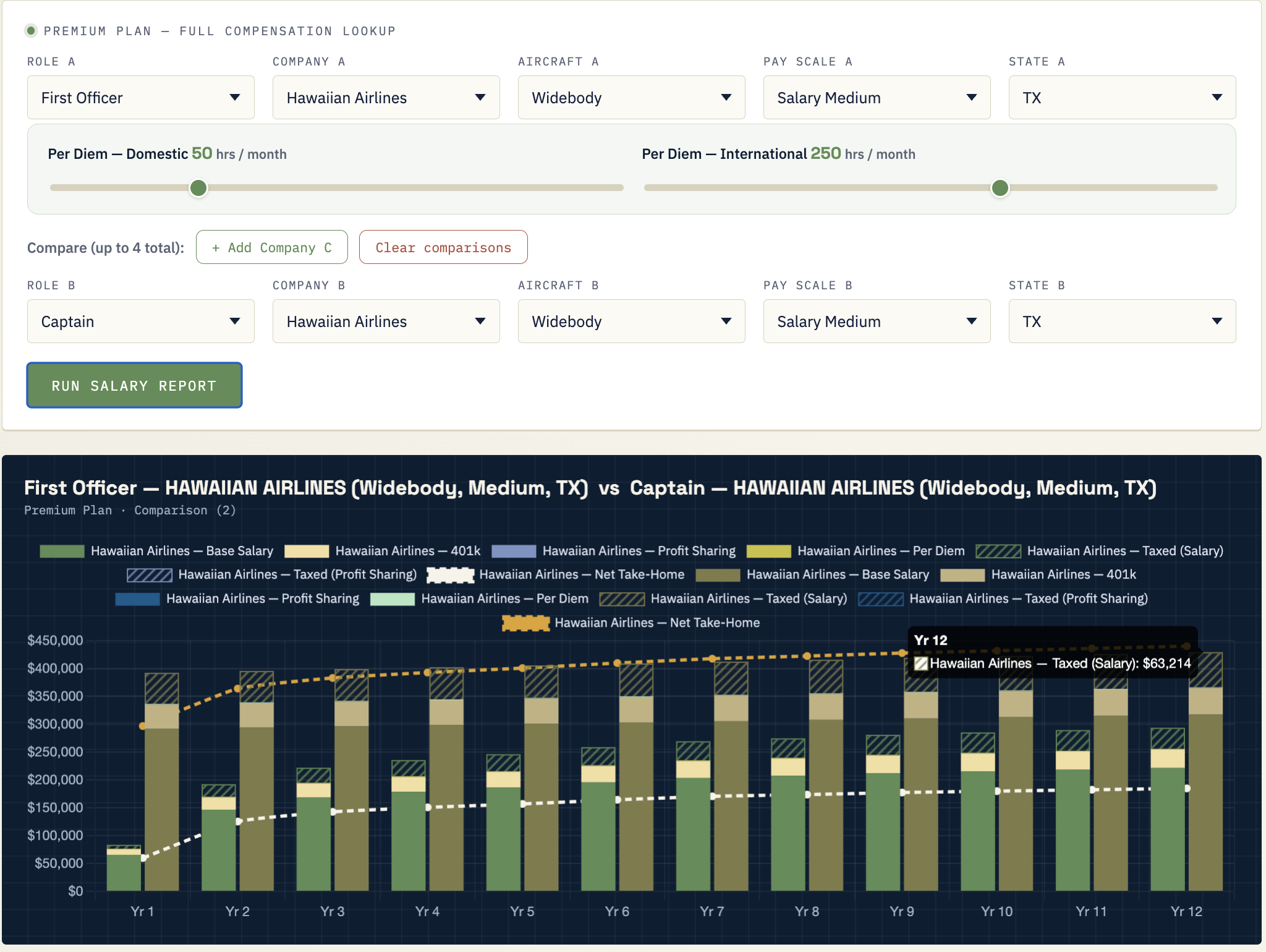
Task: Open the Aircraft B dropdown
Action: (x=632, y=321)
